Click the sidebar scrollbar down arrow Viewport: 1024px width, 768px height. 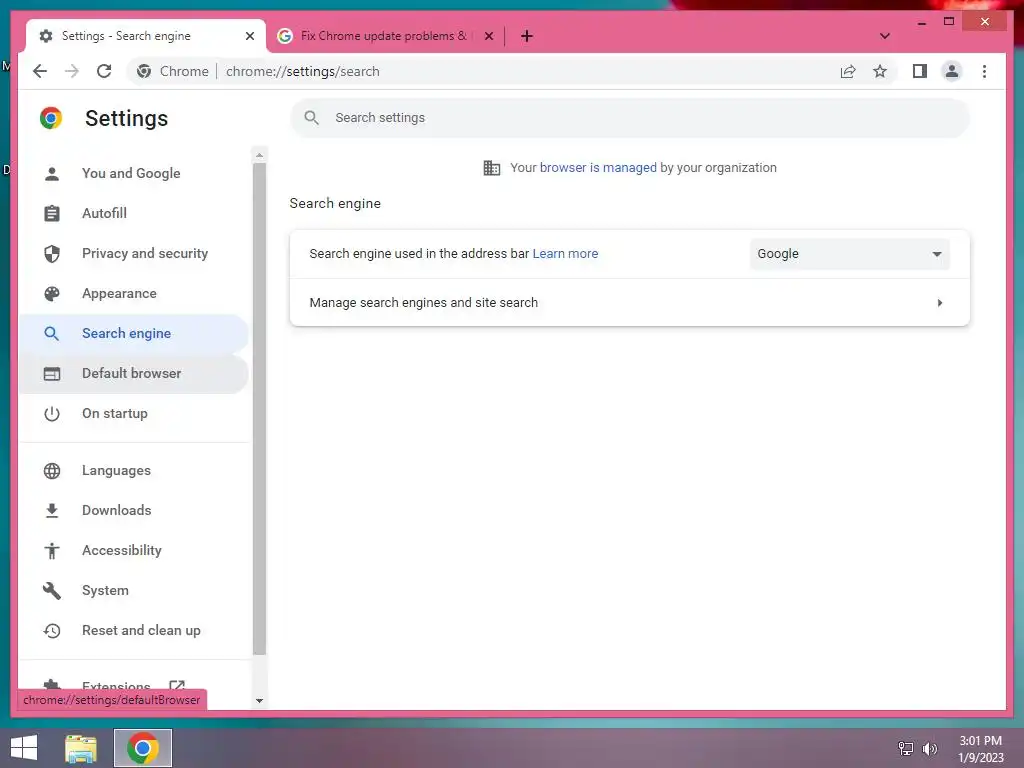tap(259, 701)
